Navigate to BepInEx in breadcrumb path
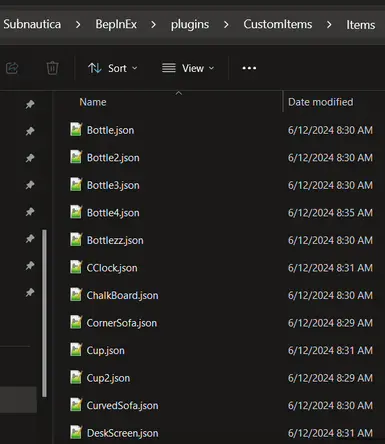The image size is (385, 444). coord(116,24)
